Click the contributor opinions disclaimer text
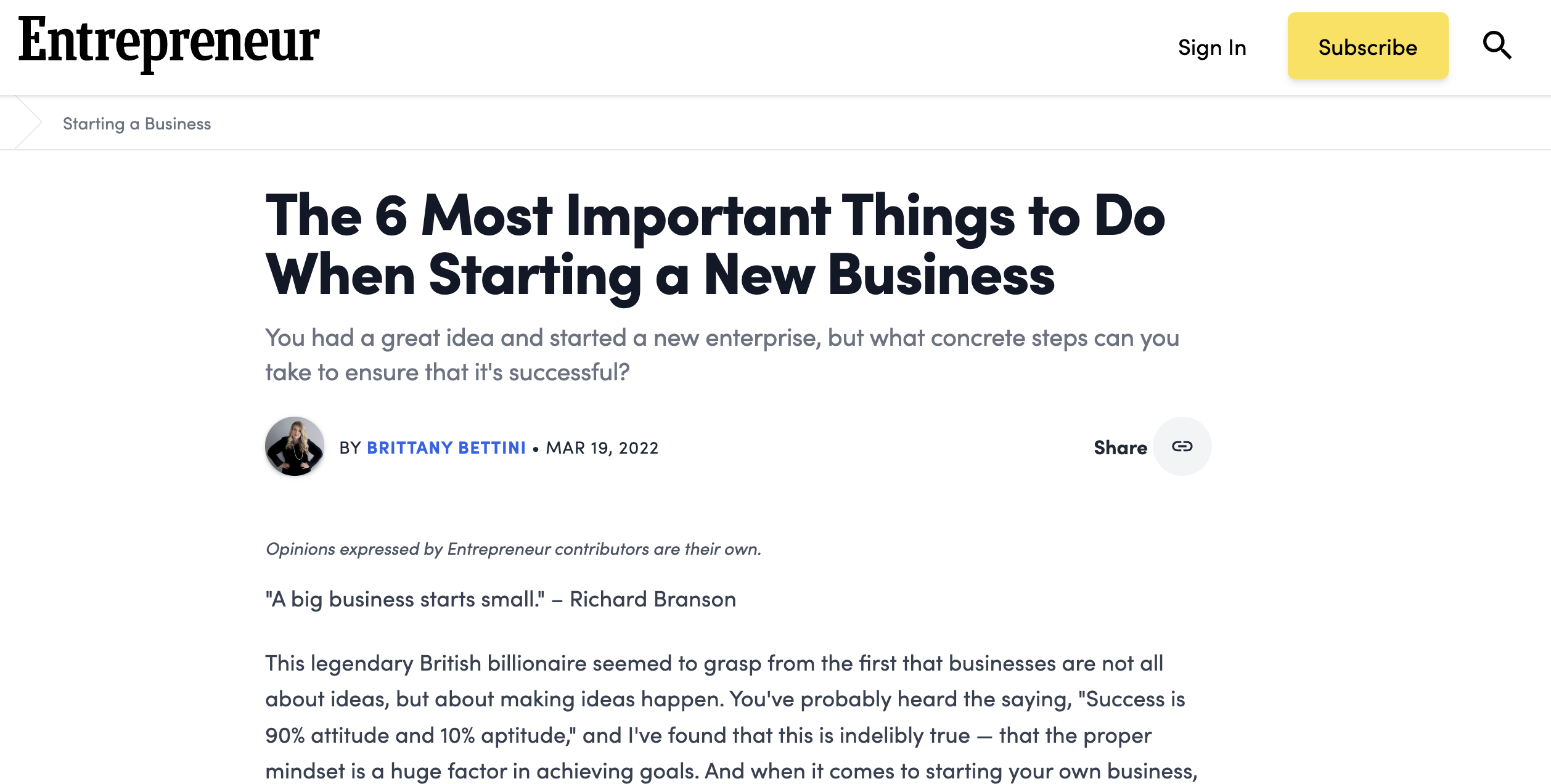The height and width of the screenshot is (784, 1551). coord(514,549)
